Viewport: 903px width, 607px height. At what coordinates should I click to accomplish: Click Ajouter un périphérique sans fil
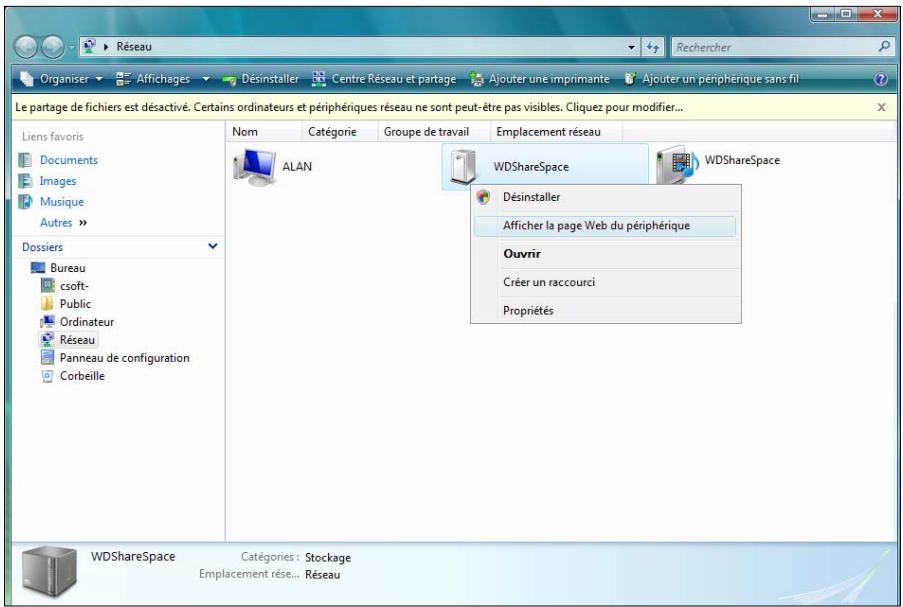(x=712, y=79)
